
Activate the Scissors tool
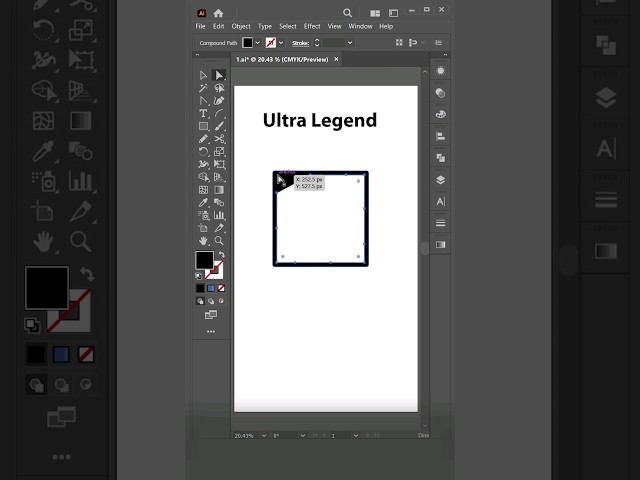[219, 139]
